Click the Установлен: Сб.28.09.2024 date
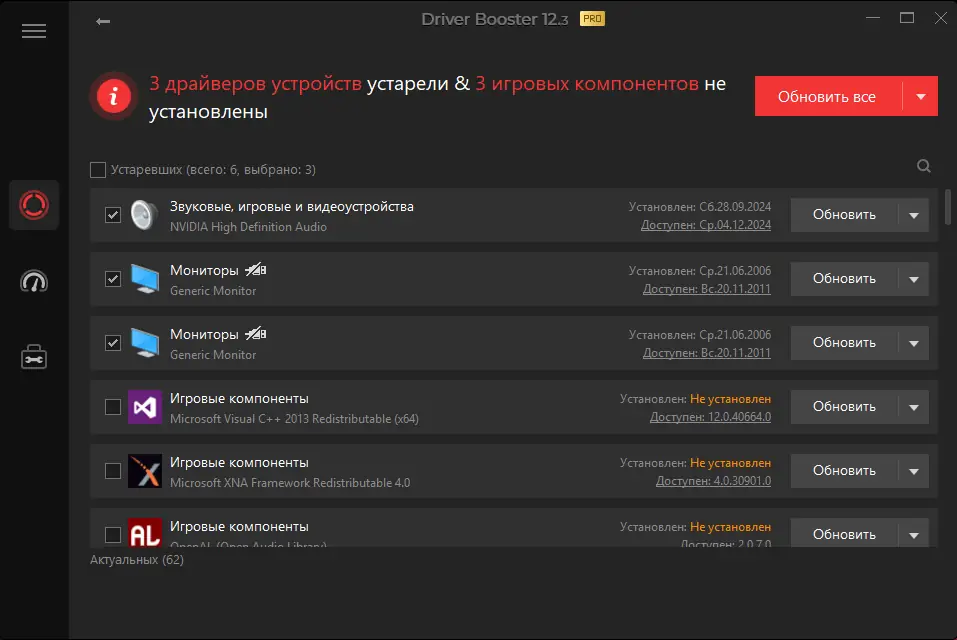The height and width of the screenshot is (640, 957). click(700, 207)
